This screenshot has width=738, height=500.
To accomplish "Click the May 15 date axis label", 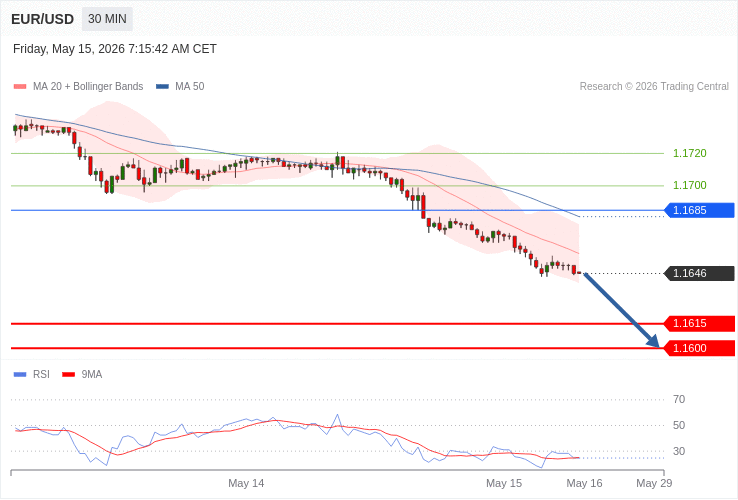I will (x=504, y=483).
